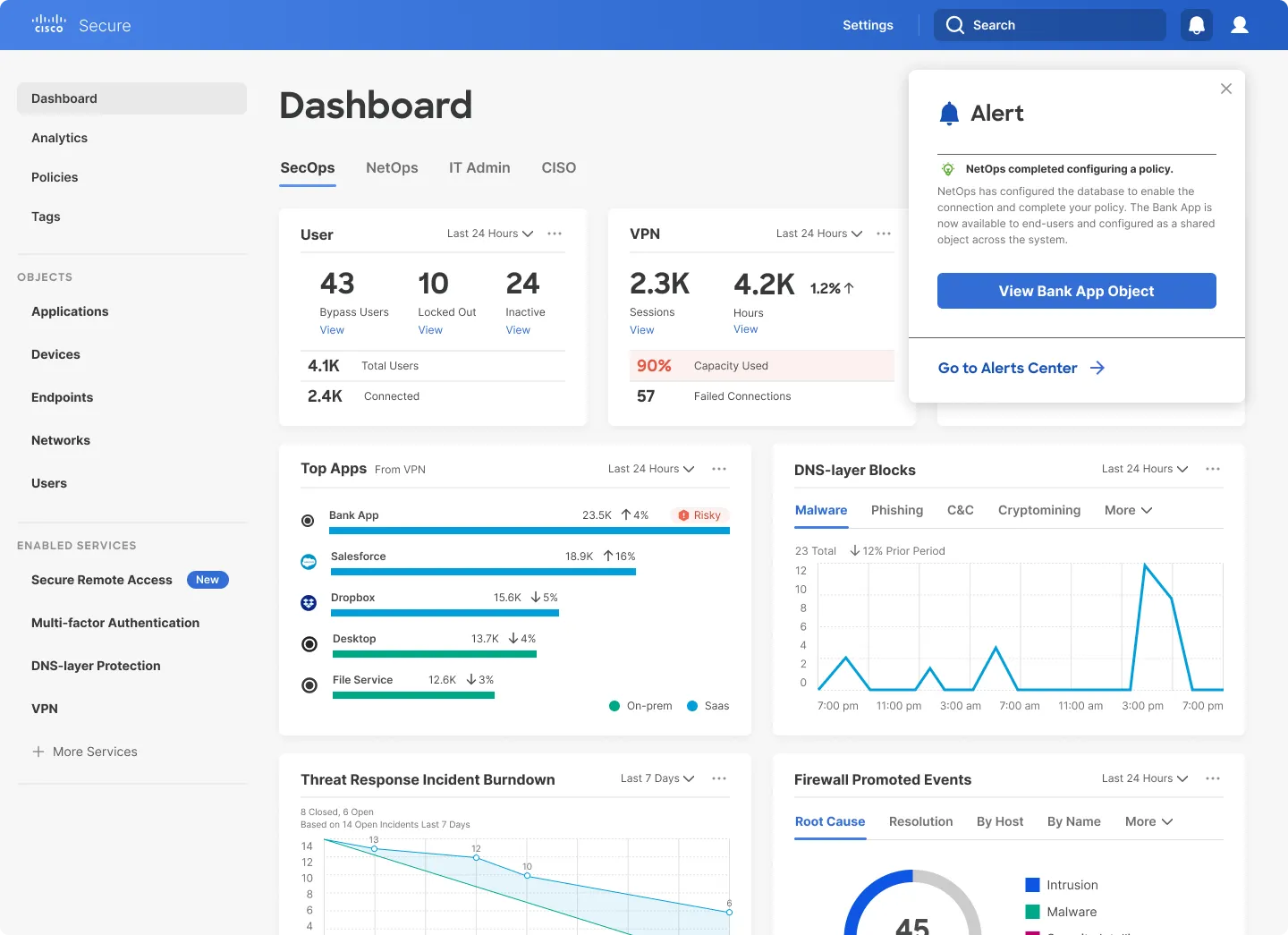
Task: Expand the Last 7 Days dropdown
Action: [x=657, y=778]
